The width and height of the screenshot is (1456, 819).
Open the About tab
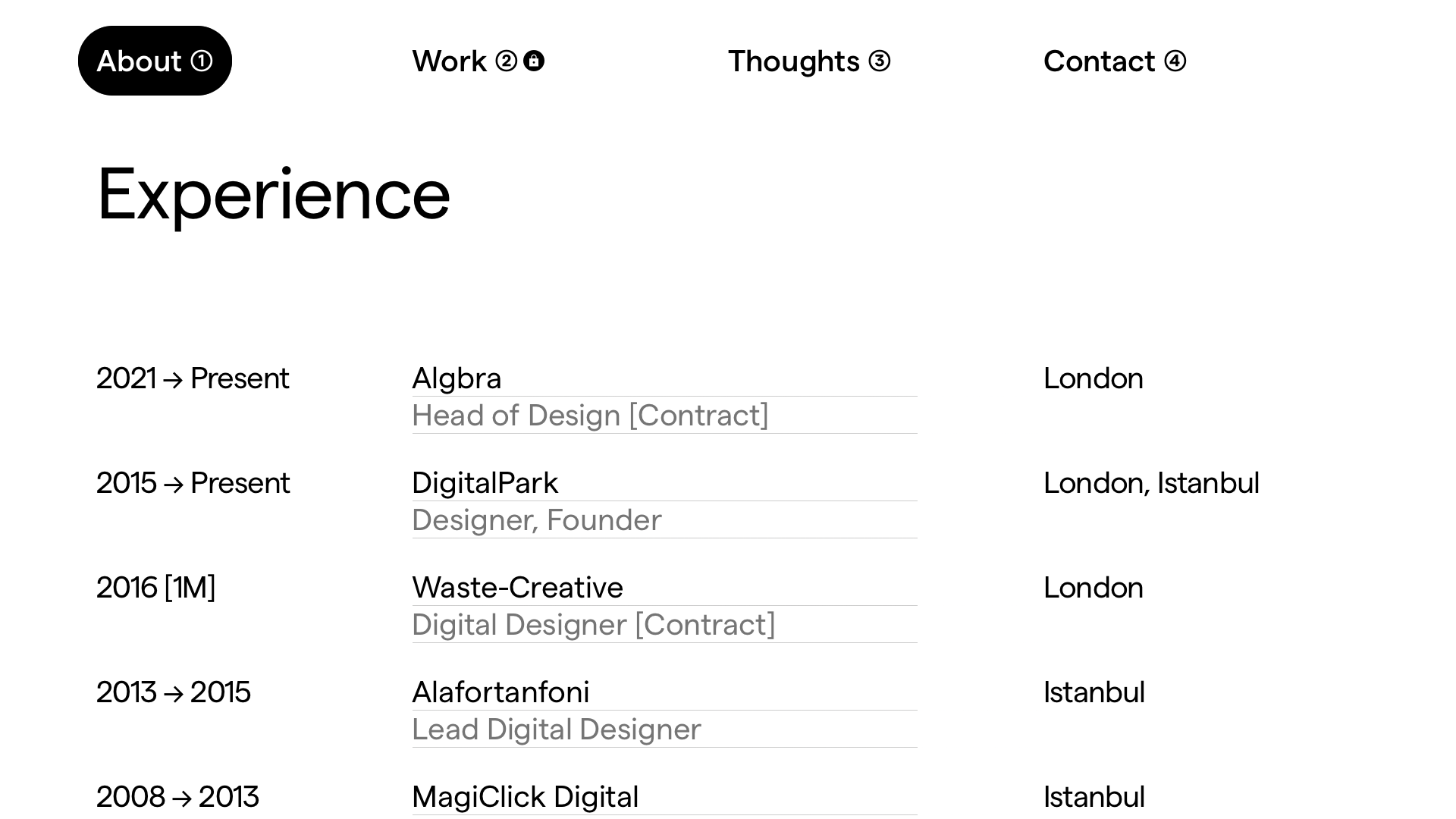tap(155, 61)
